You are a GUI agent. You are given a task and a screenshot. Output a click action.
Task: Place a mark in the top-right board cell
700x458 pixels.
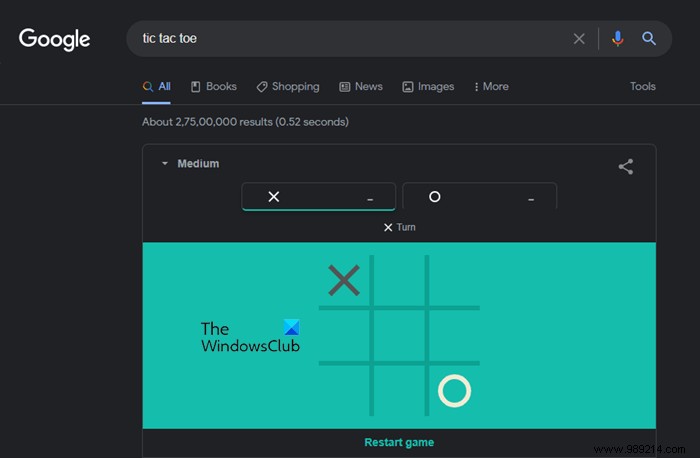(454, 280)
